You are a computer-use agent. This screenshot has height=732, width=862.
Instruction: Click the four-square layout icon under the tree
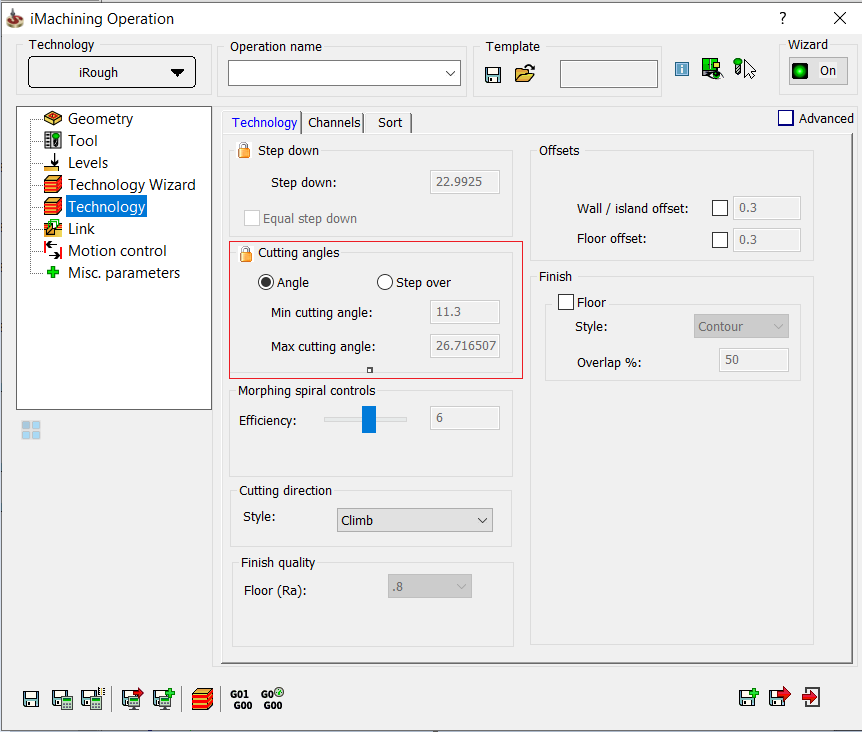tap(31, 430)
